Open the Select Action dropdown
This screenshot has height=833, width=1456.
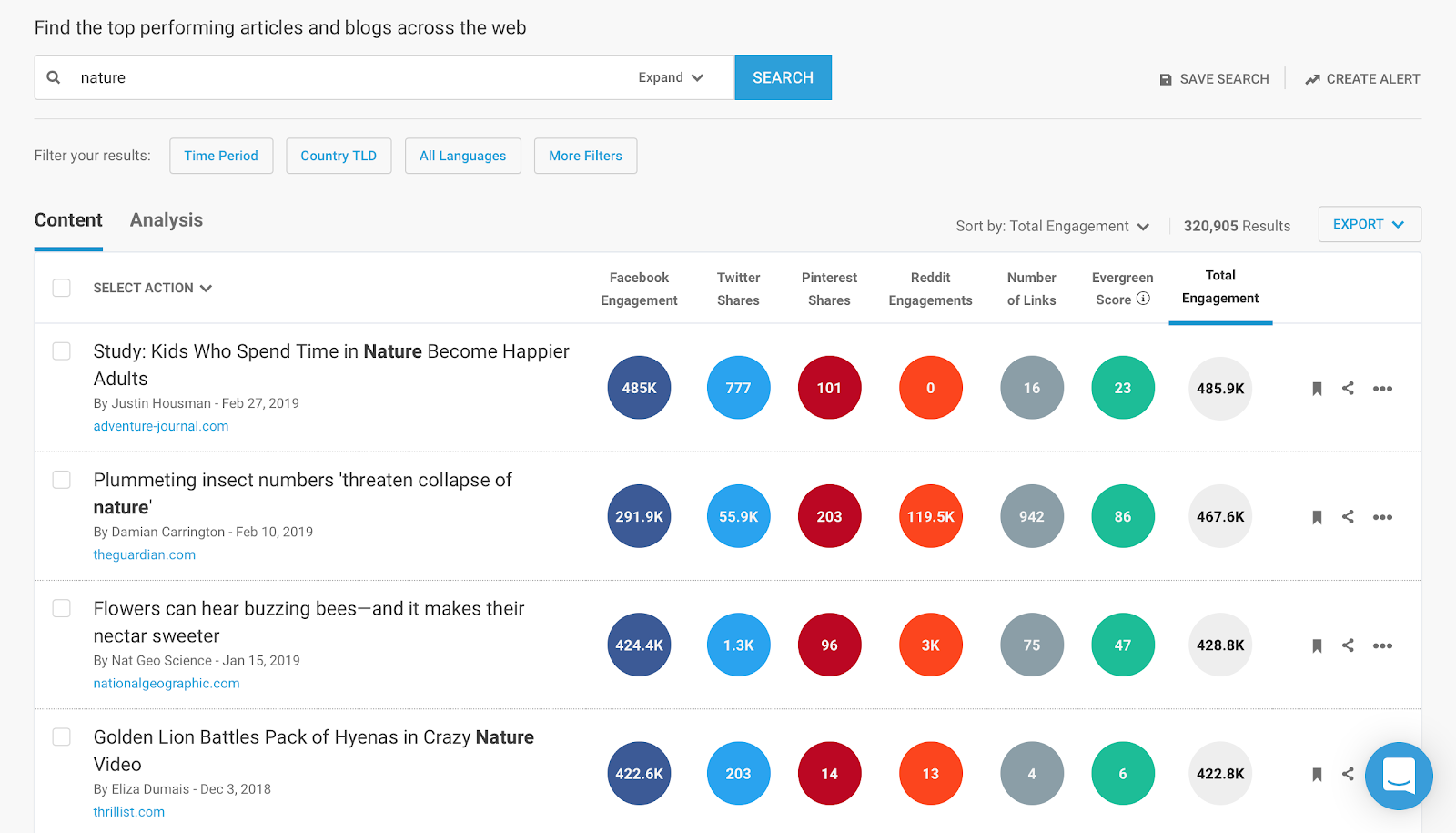[153, 288]
